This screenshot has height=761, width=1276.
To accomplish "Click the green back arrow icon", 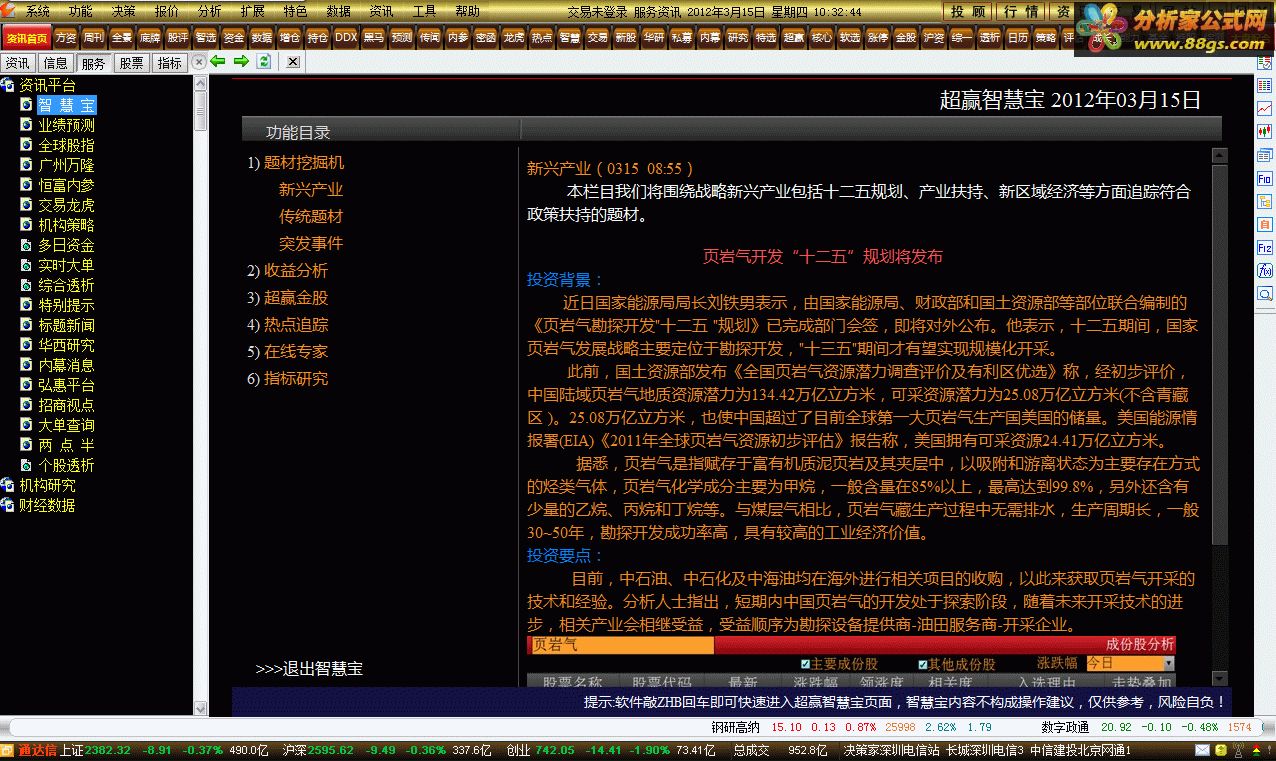I will click(217, 62).
